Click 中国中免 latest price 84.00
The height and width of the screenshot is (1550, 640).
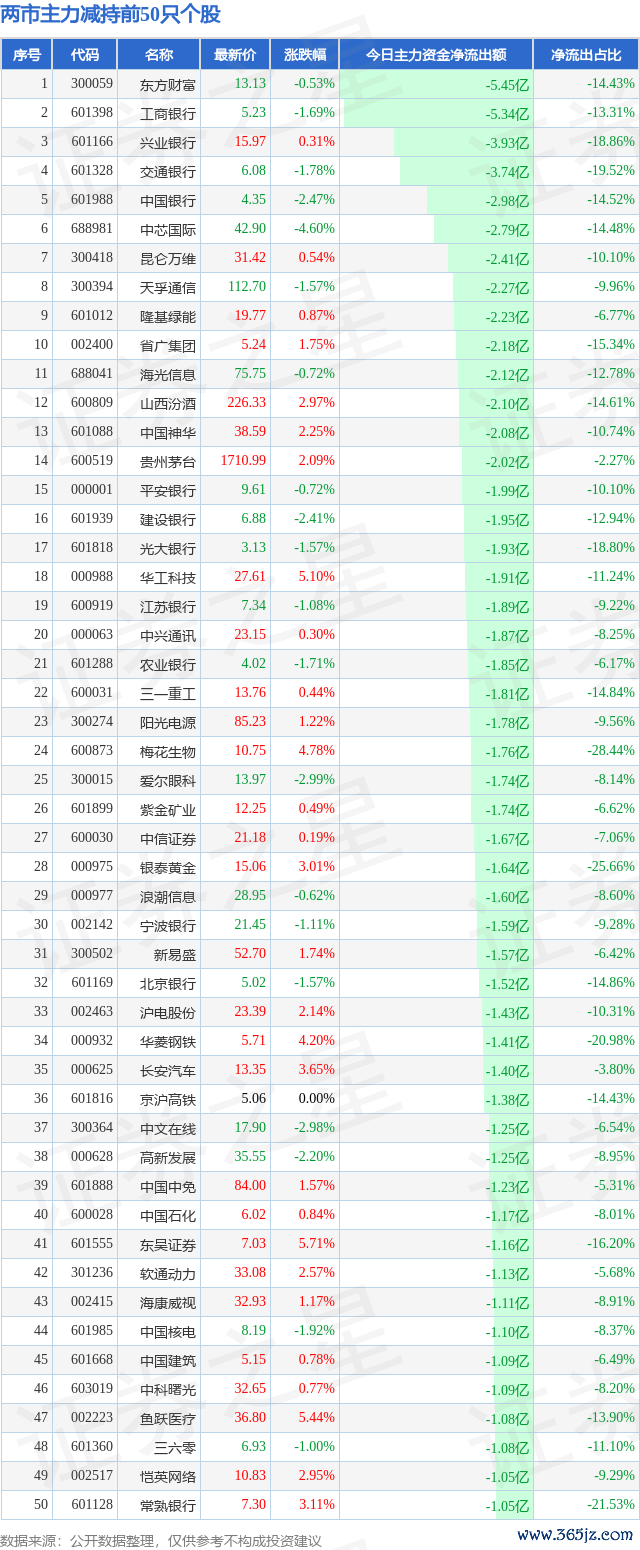pyautogui.click(x=250, y=1186)
